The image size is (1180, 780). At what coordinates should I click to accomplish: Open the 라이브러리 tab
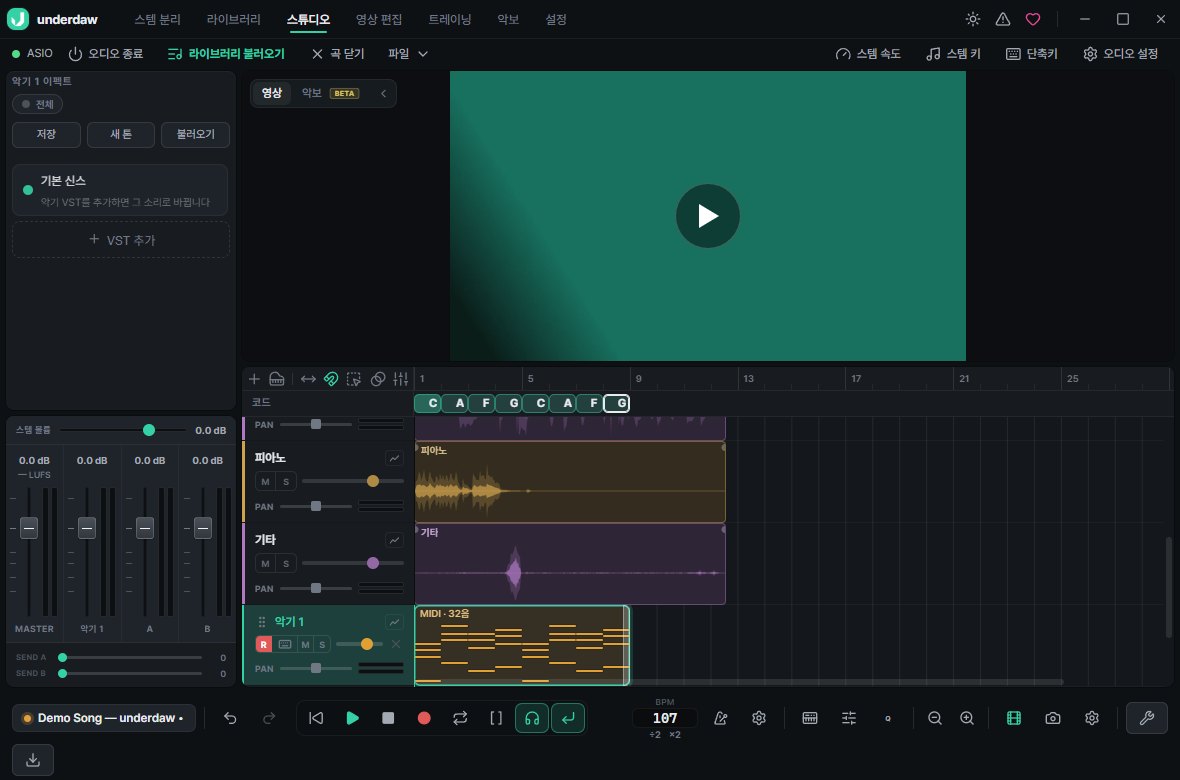point(234,20)
